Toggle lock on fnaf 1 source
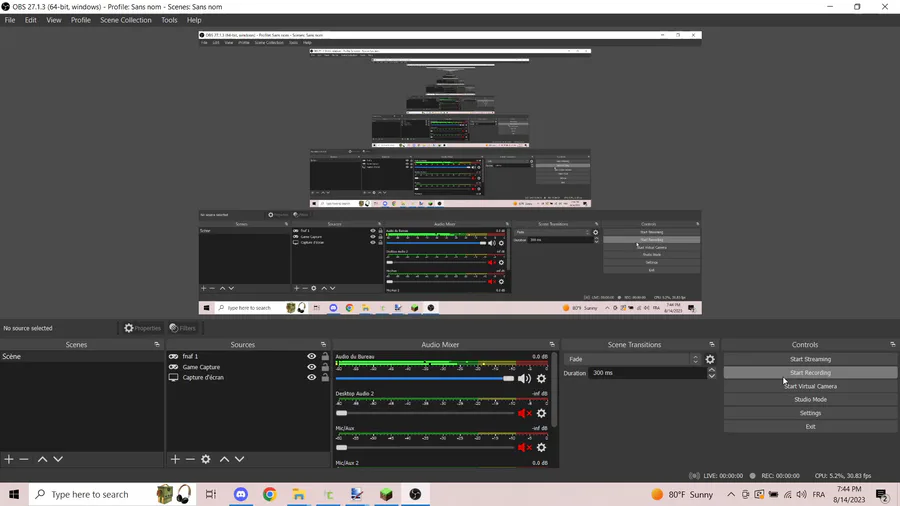The height and width of the screenshot is (506, 900). coord(325,356)
